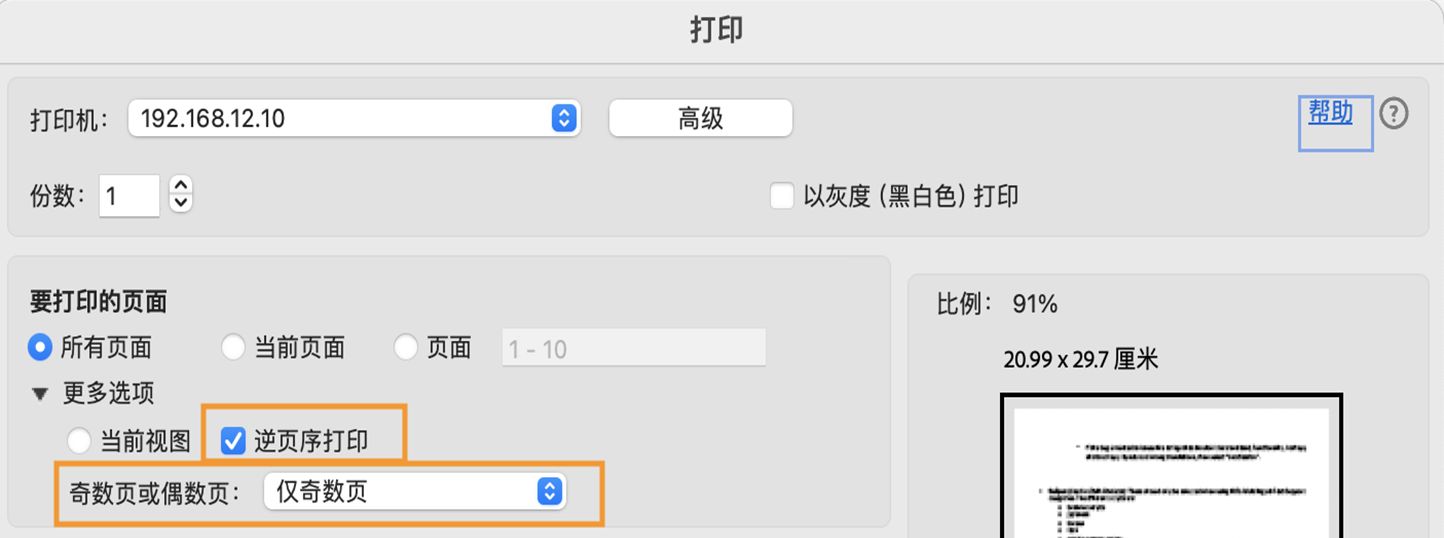The height and width of the screenshot is (538, 1444).
Task: Decrease copies with the stepper down arrow
Action: coord(180,203)
